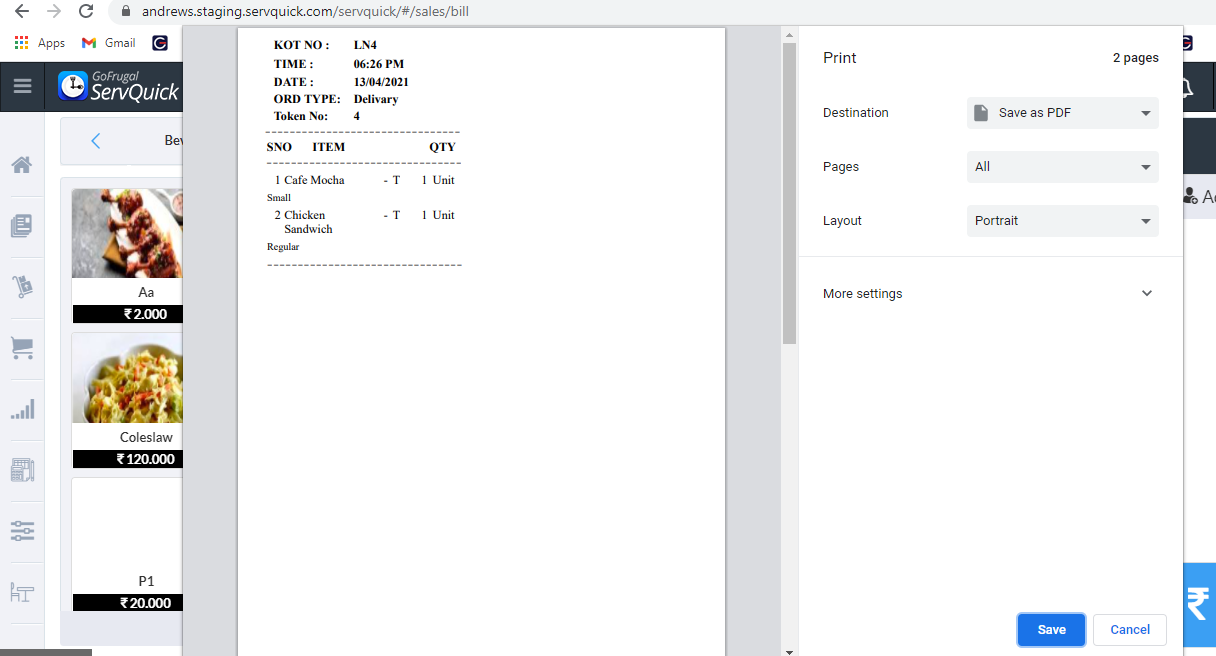Open the Home icon in sidebar
Image resolution: width=1216 pixels, height=656 pixels.
coord(22,165)
